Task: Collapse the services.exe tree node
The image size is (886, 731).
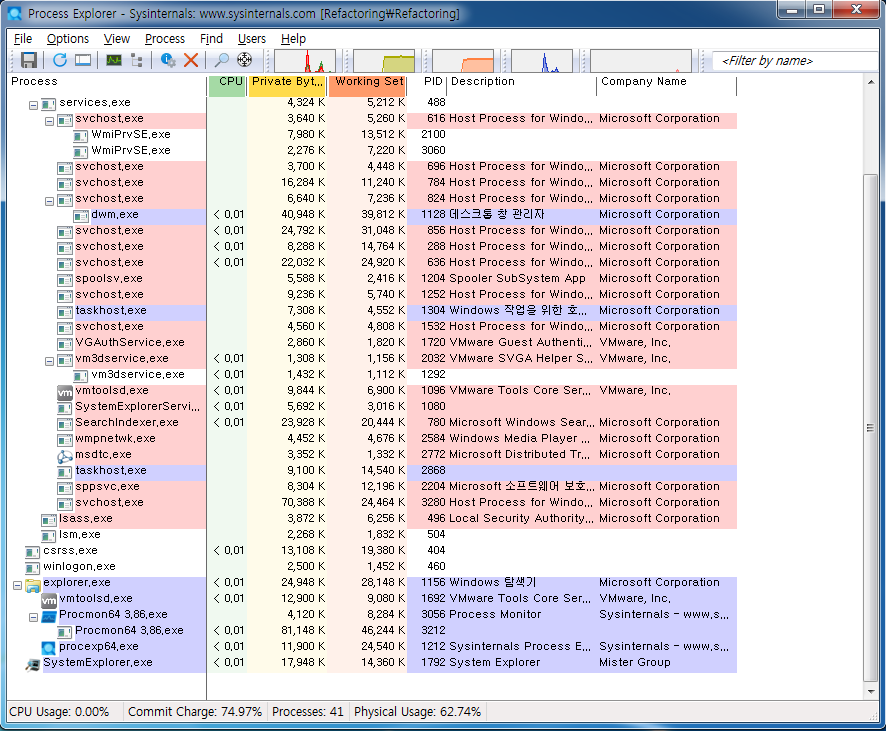Action: (33, 105)
